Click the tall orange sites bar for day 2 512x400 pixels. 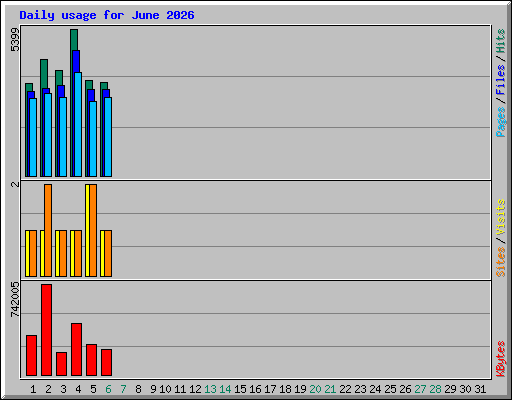click(48, 230)
